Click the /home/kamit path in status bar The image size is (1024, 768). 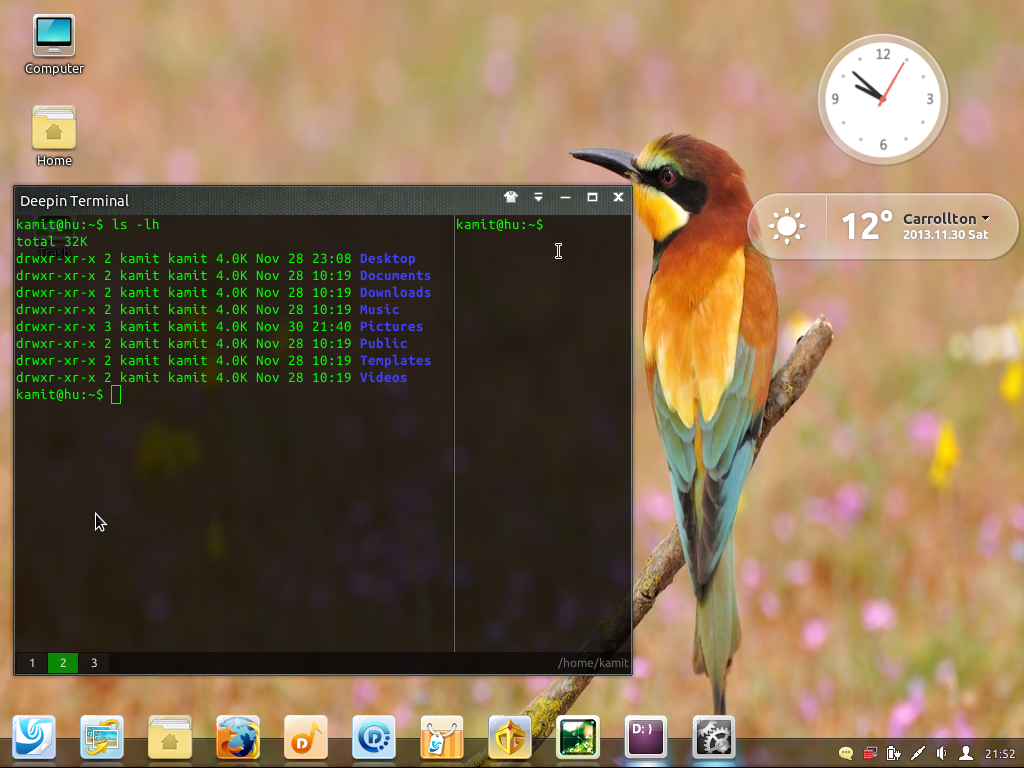coord(593,663)
